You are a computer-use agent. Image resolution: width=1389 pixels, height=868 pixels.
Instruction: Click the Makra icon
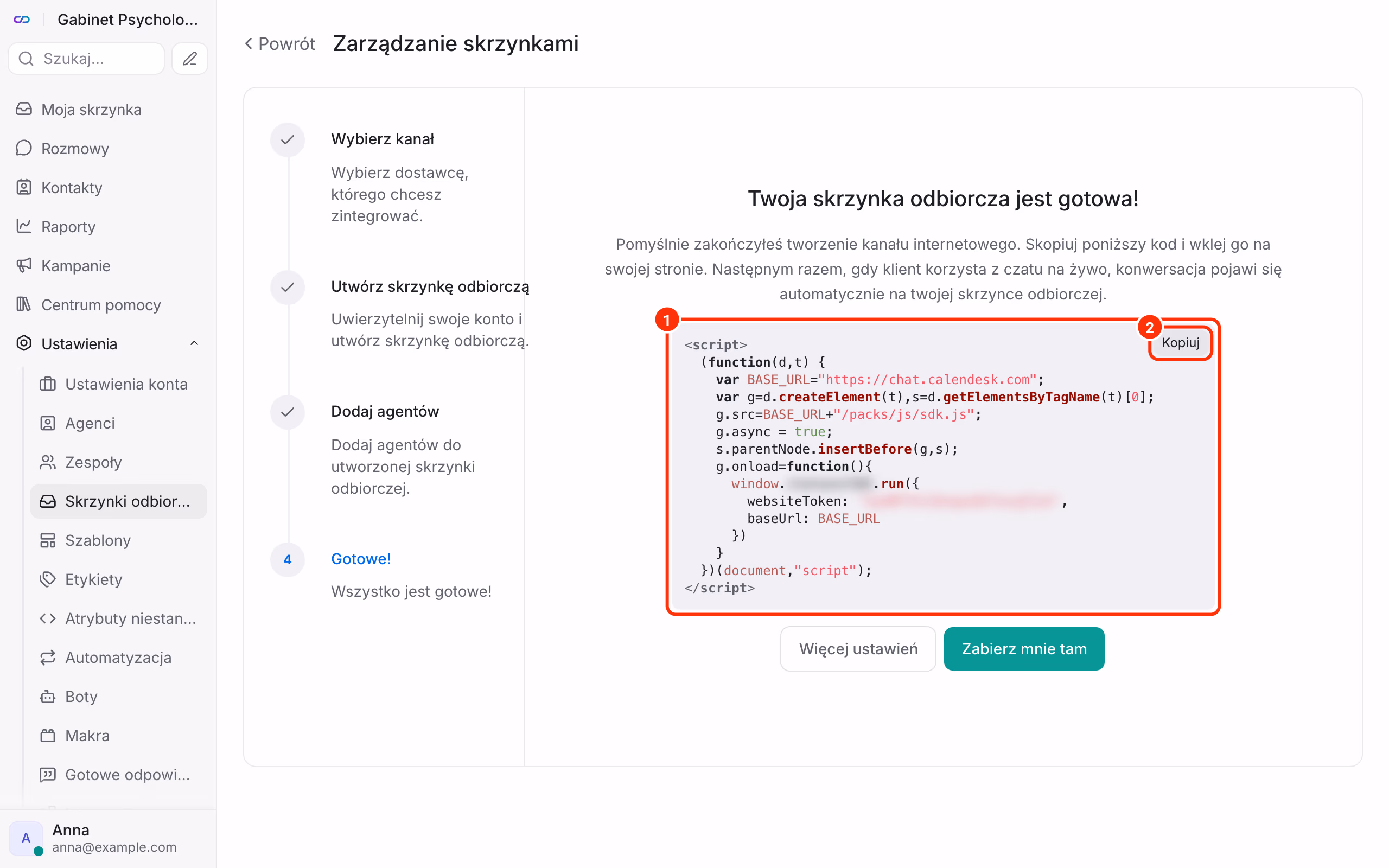tap(48, 735)
